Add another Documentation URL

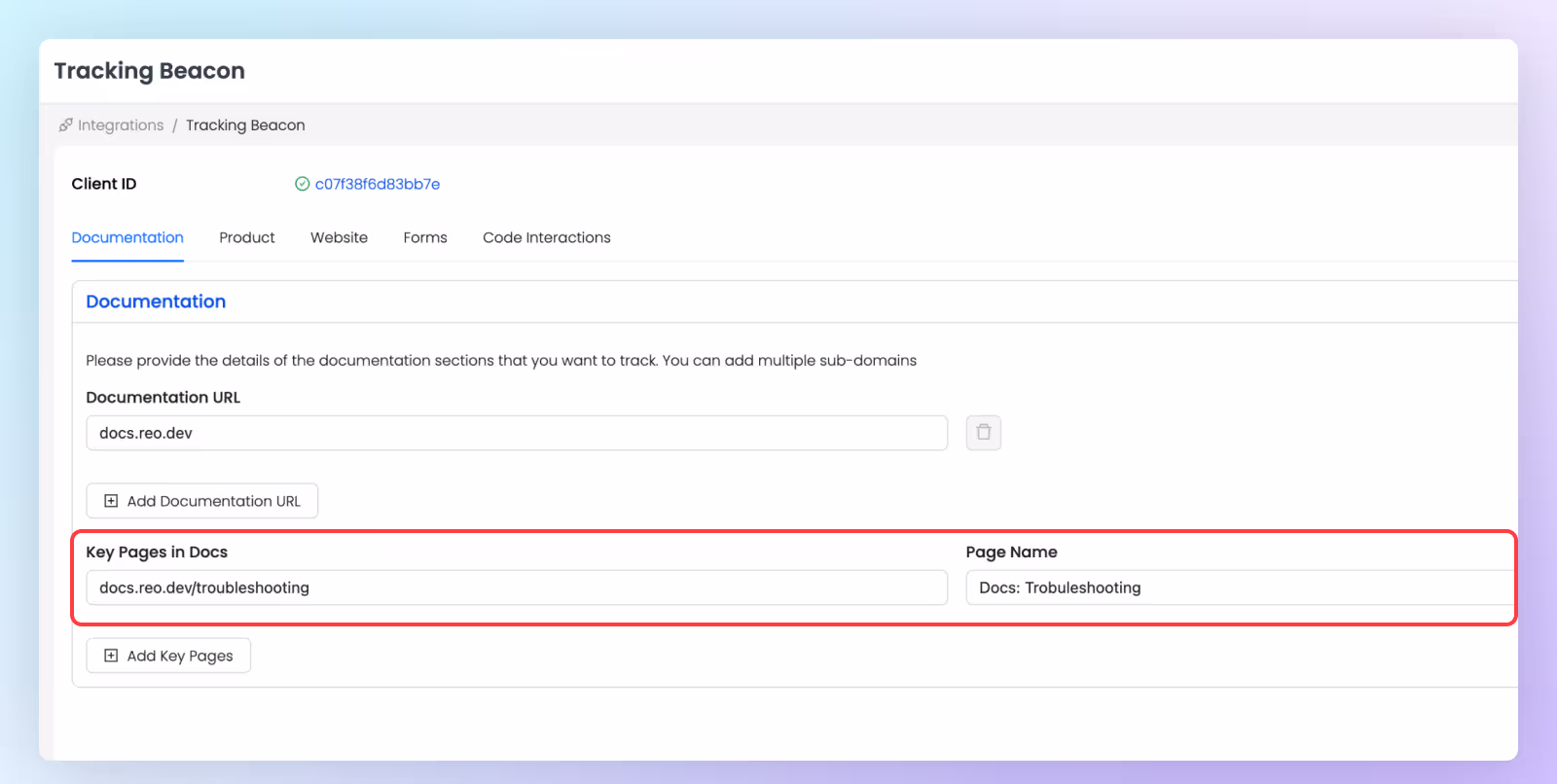(x=202, y=501)
